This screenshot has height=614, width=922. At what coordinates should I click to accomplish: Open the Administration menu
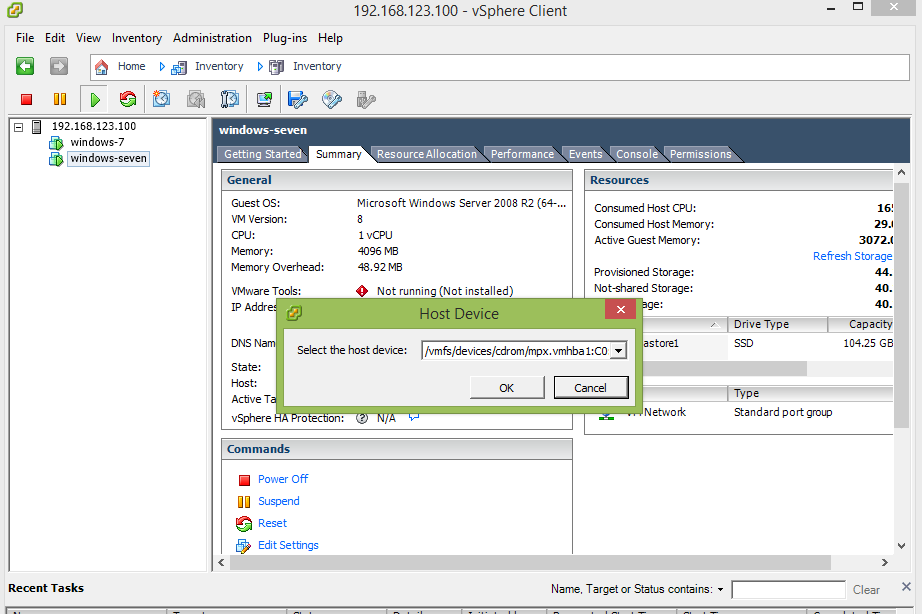coord(212,38)
